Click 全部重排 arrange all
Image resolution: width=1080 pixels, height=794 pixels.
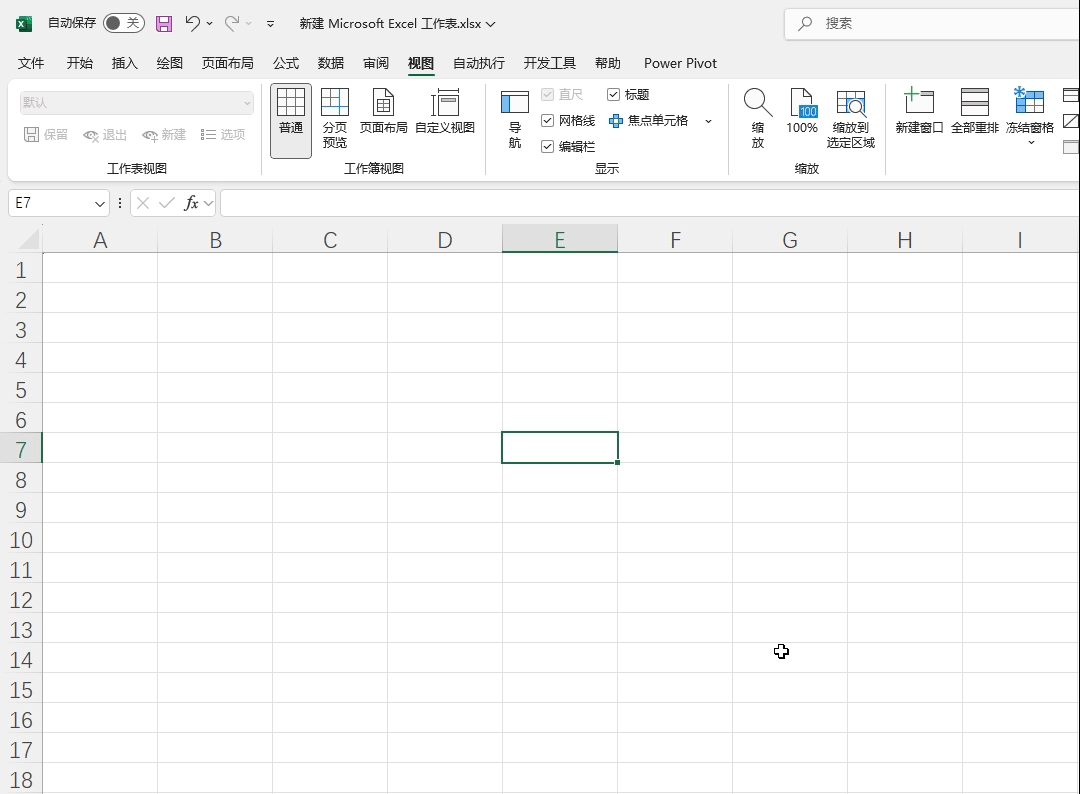975,112
